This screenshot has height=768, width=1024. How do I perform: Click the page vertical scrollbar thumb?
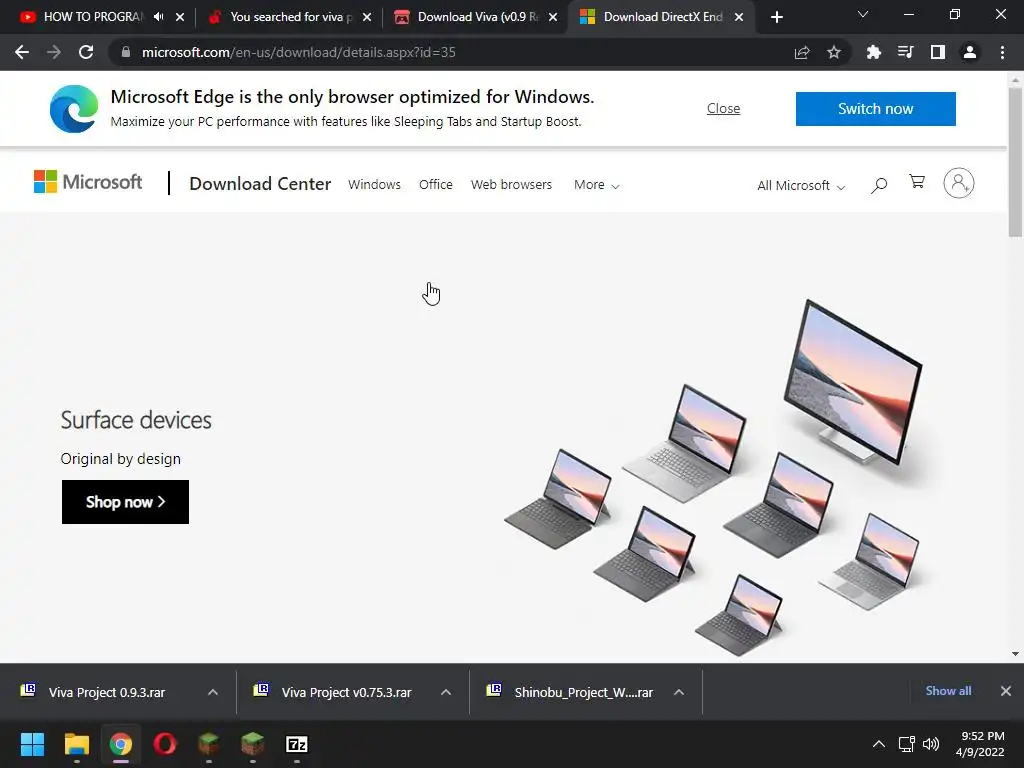pos(1015,162)
